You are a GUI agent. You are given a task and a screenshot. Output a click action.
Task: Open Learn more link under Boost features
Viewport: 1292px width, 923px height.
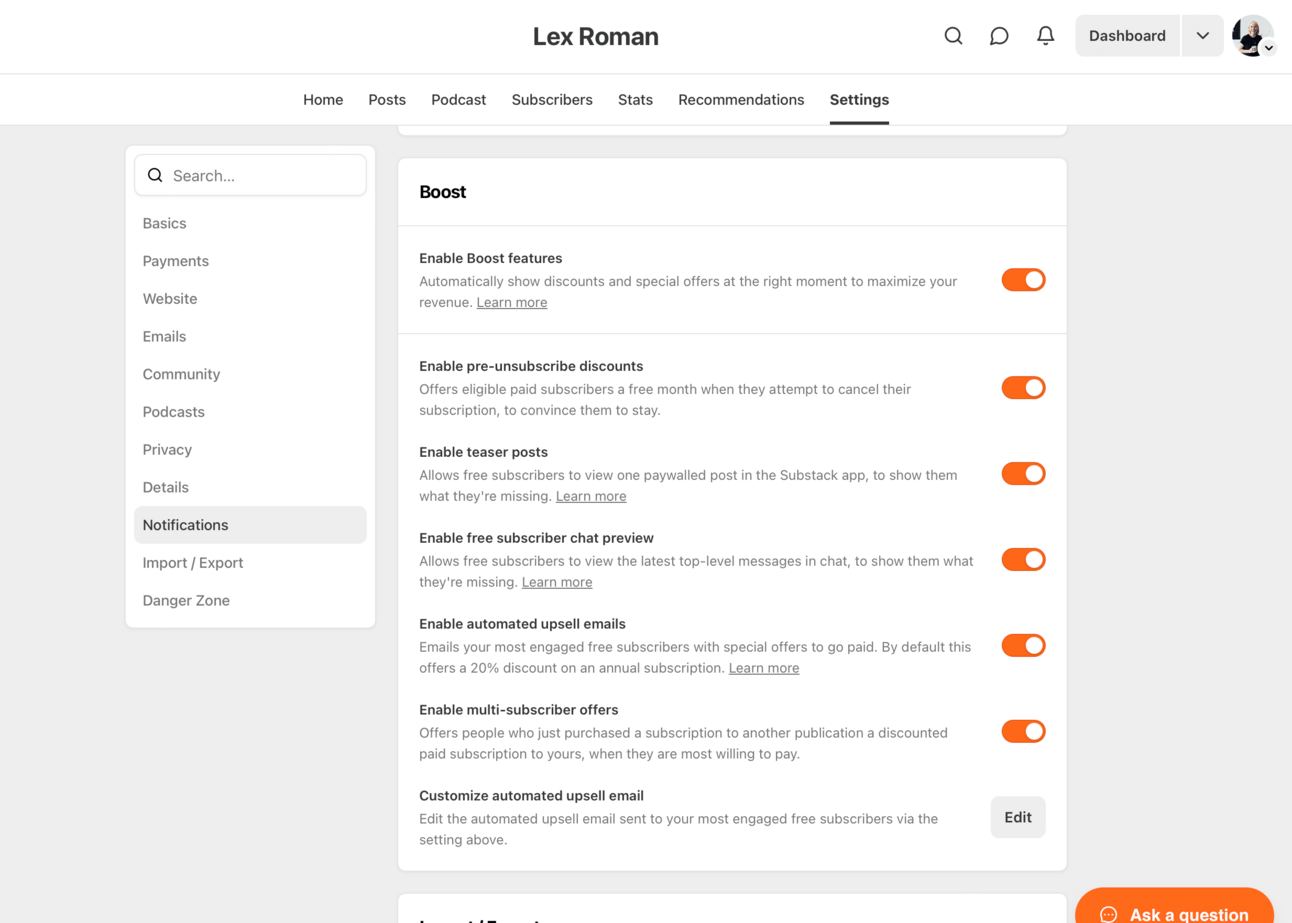512,302
